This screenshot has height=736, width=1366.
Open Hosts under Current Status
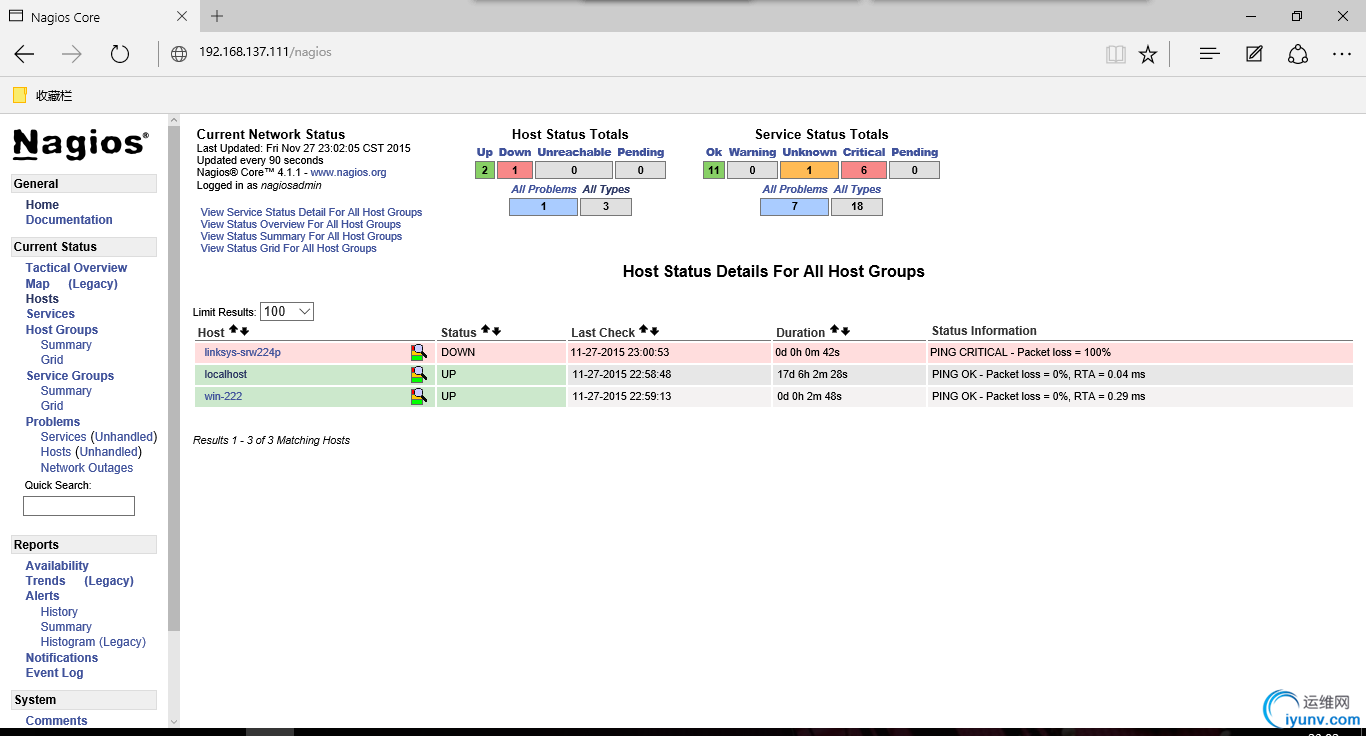pyautogui.click(x=42, y=299)
